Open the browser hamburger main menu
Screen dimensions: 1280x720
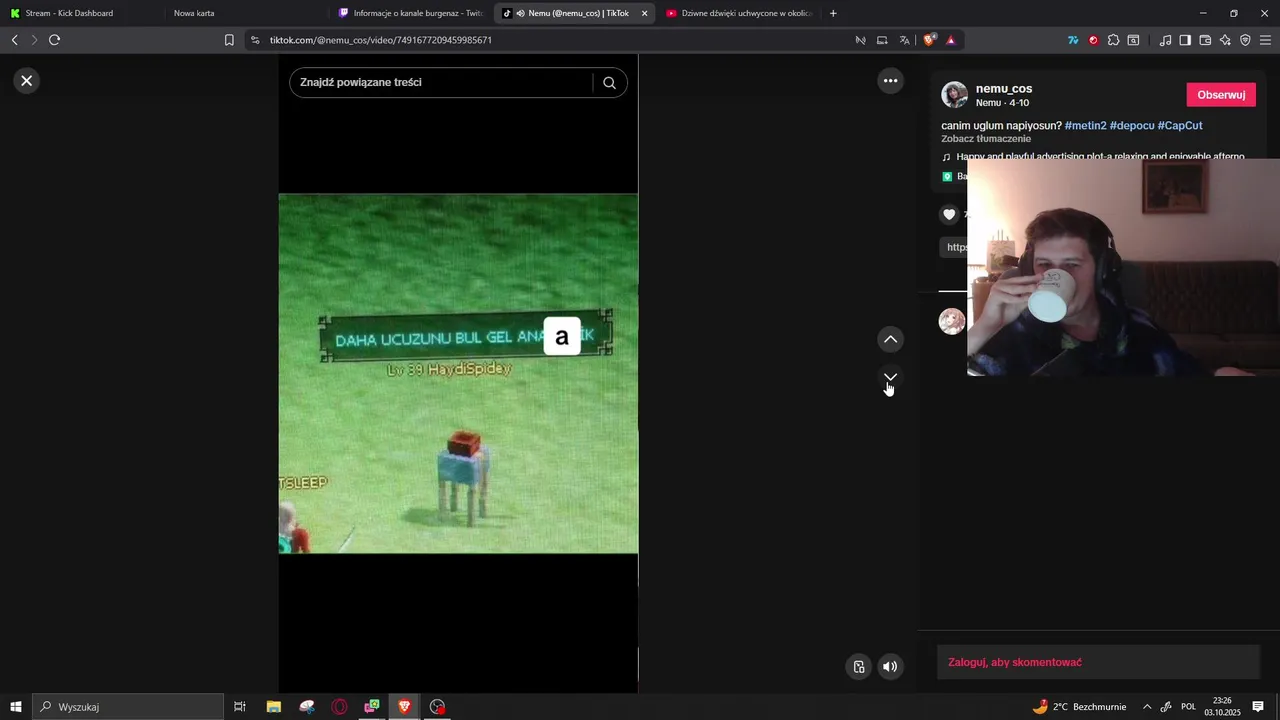(1265, 40)
